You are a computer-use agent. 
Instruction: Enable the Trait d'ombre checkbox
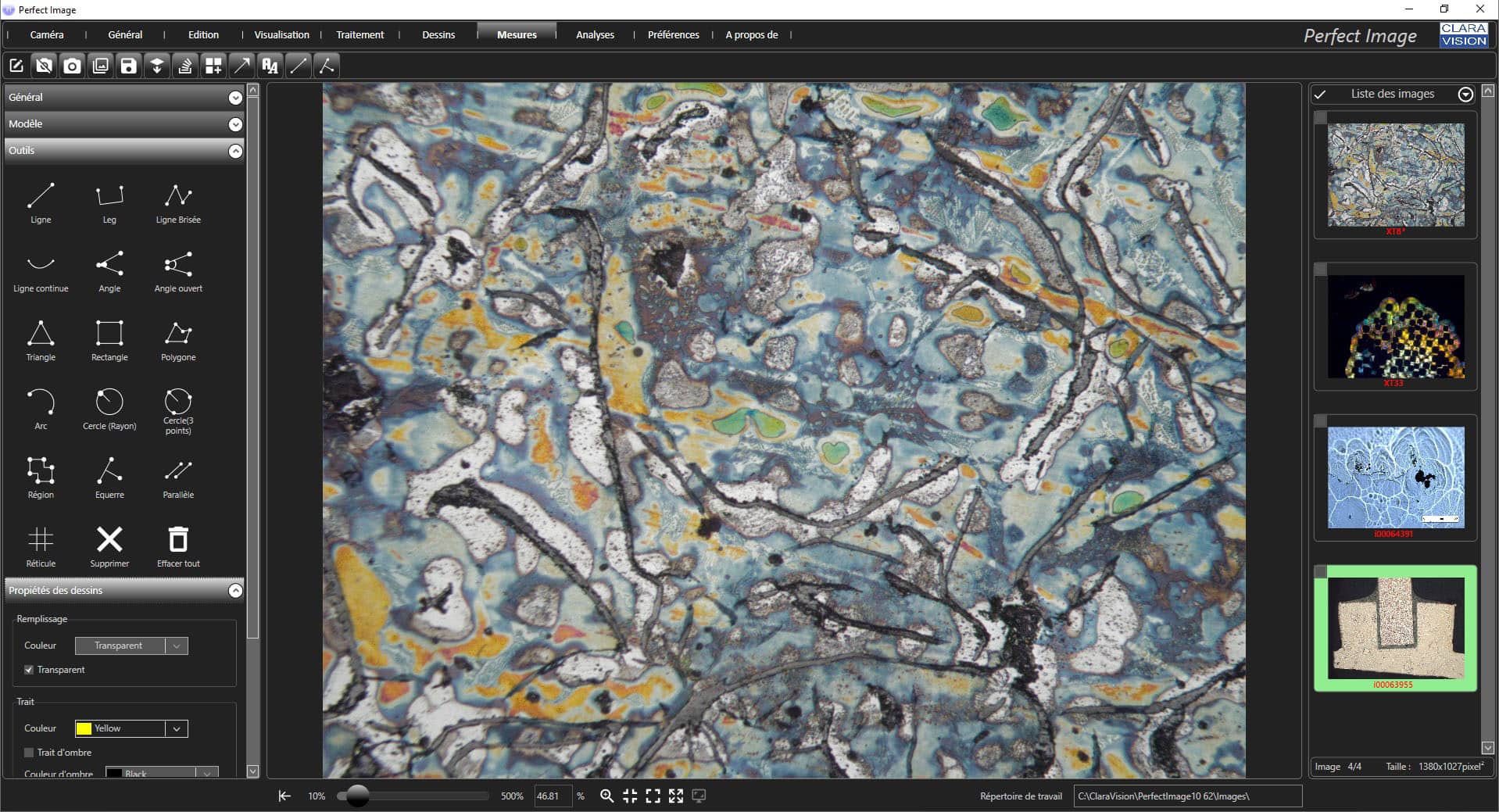click(x=29, y=753)
